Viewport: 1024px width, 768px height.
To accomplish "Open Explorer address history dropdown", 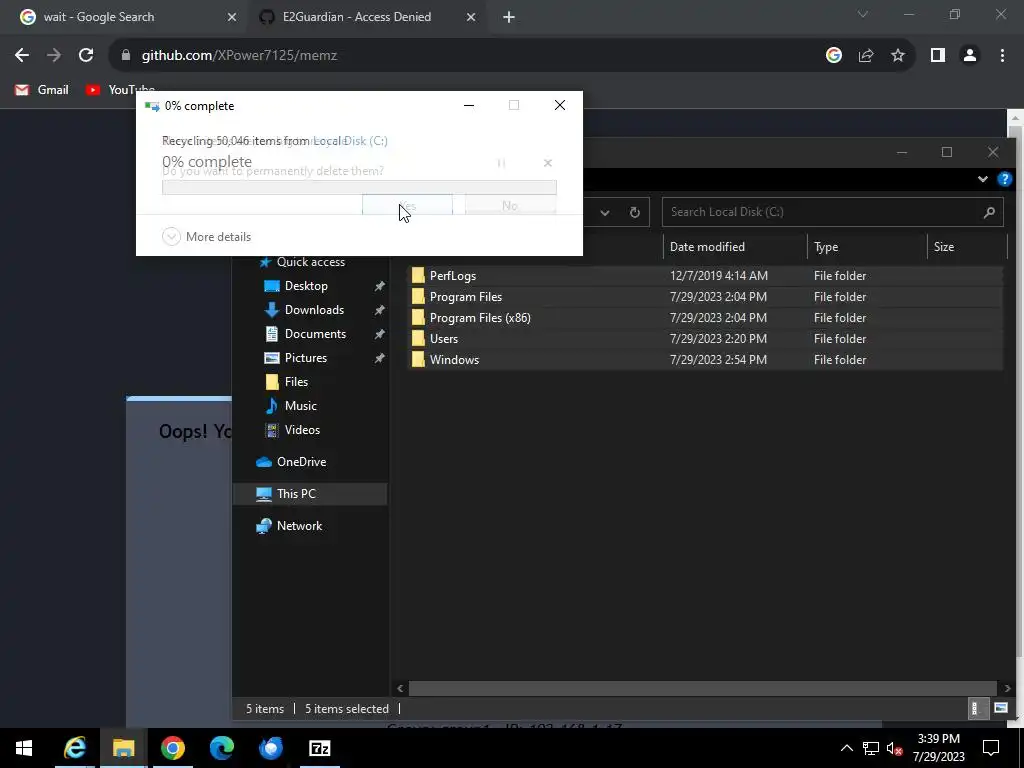I will pyautogui.click(x=605, y=212).
